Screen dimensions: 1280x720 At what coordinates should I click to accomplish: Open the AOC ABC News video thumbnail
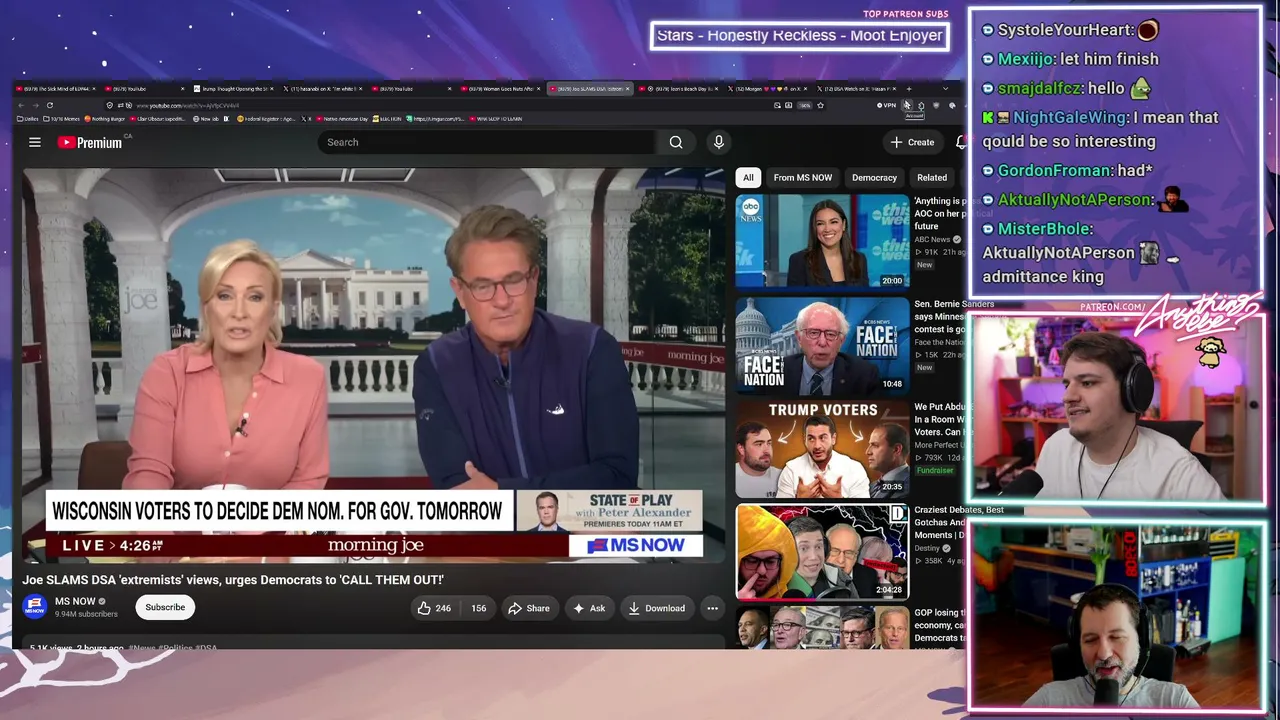tap(822, 241)
